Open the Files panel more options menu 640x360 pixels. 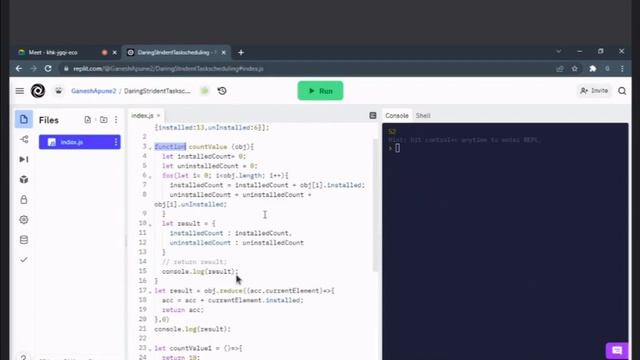(x=116, y=120)
